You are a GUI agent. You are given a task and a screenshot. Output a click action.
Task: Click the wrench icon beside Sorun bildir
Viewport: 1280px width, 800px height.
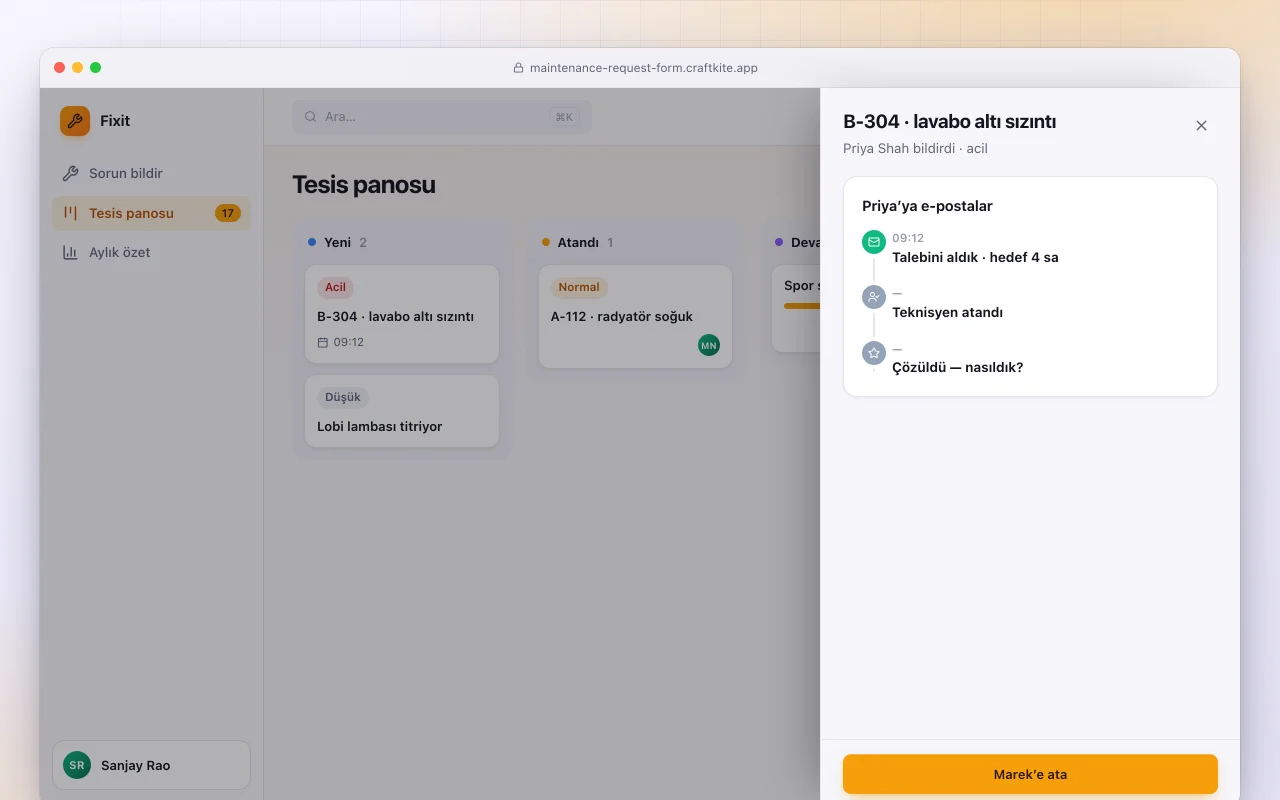click(x=70, y=173)
